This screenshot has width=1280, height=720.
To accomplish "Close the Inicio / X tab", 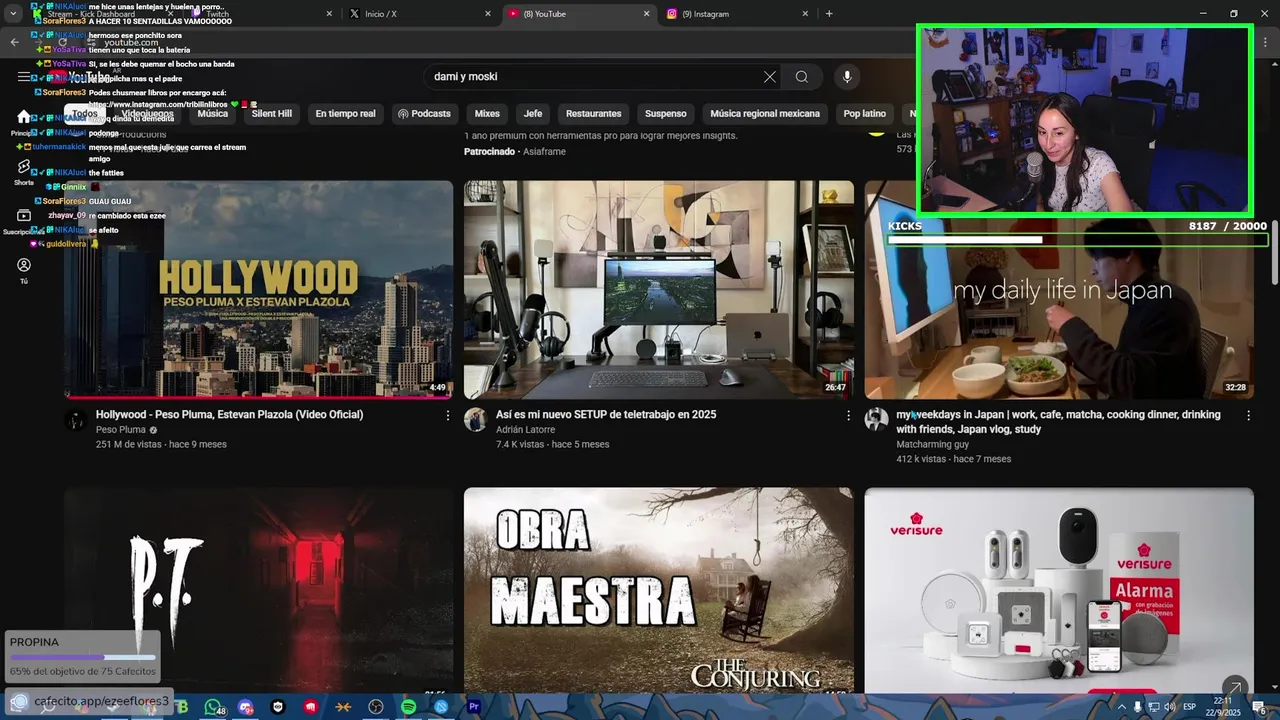I will 488,14.
